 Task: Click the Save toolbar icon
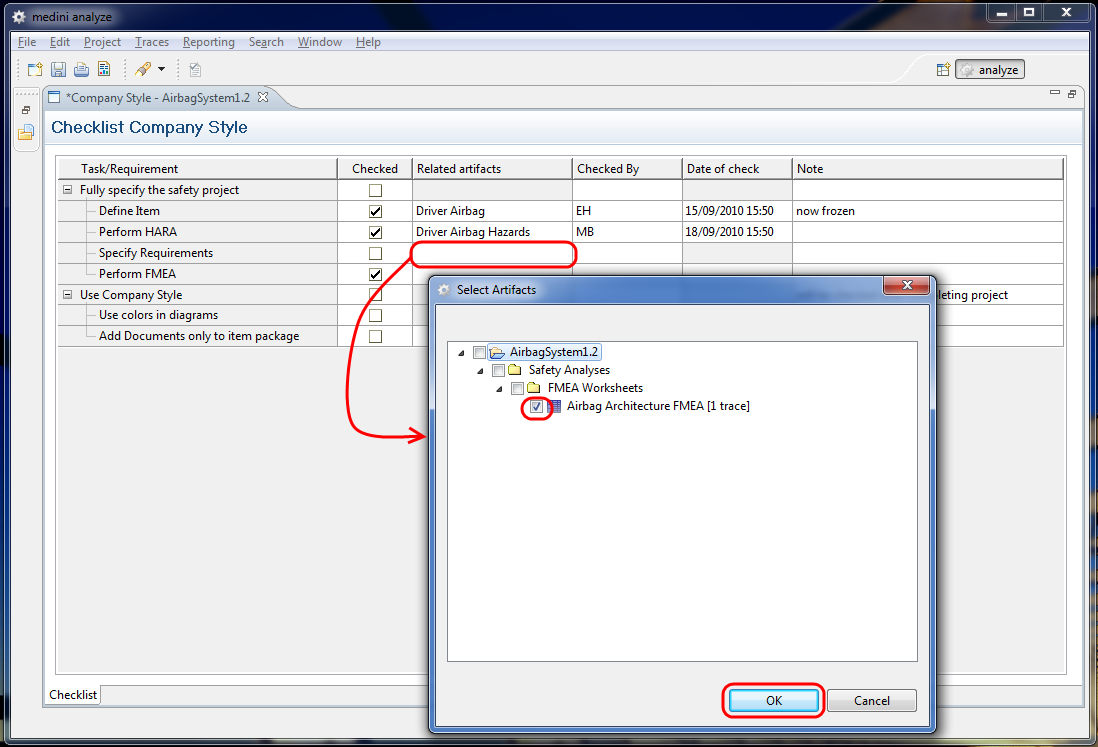pyautogui.click(x=58, y=69)
